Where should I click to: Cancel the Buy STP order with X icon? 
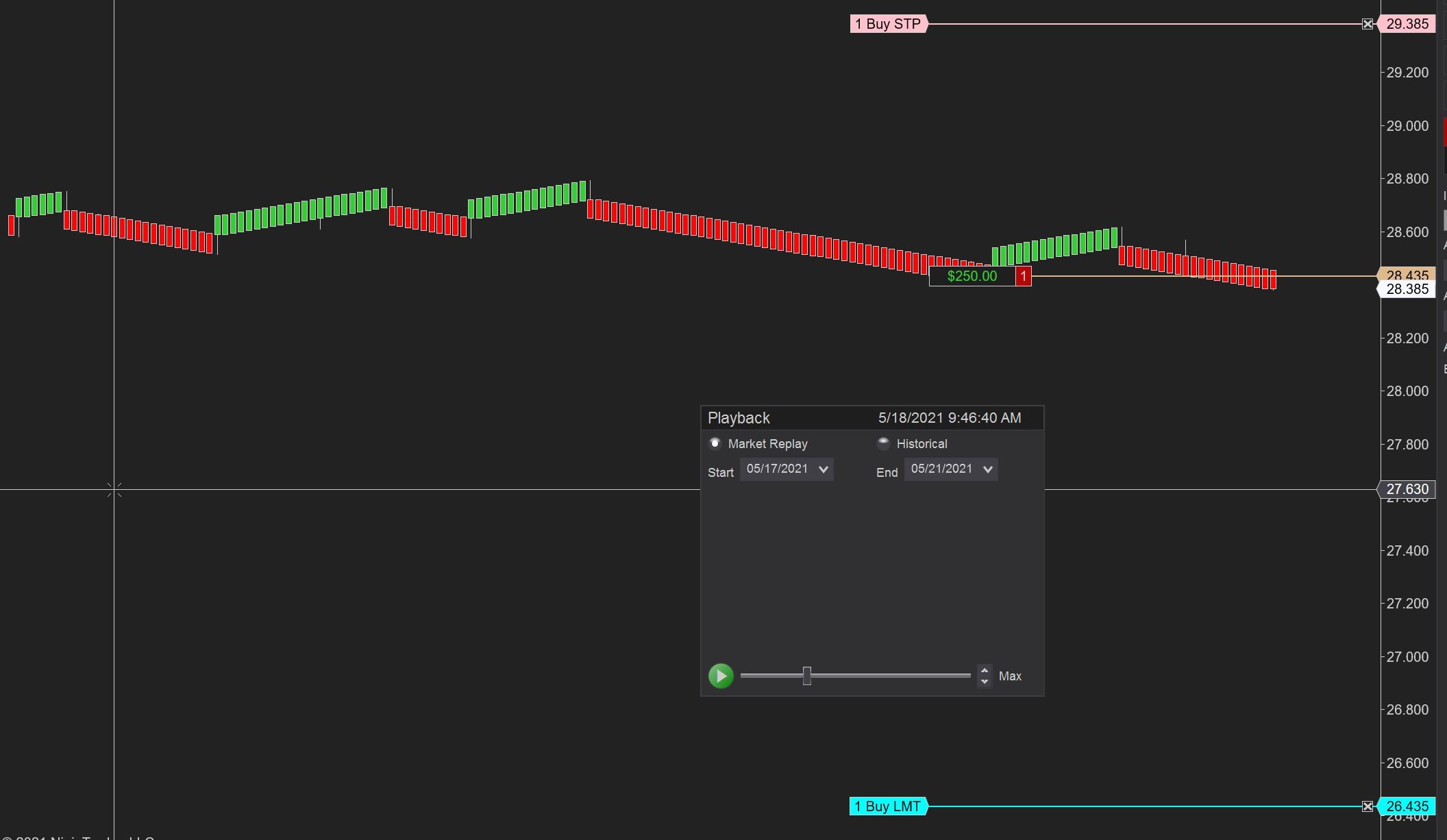pos(1368,24)
